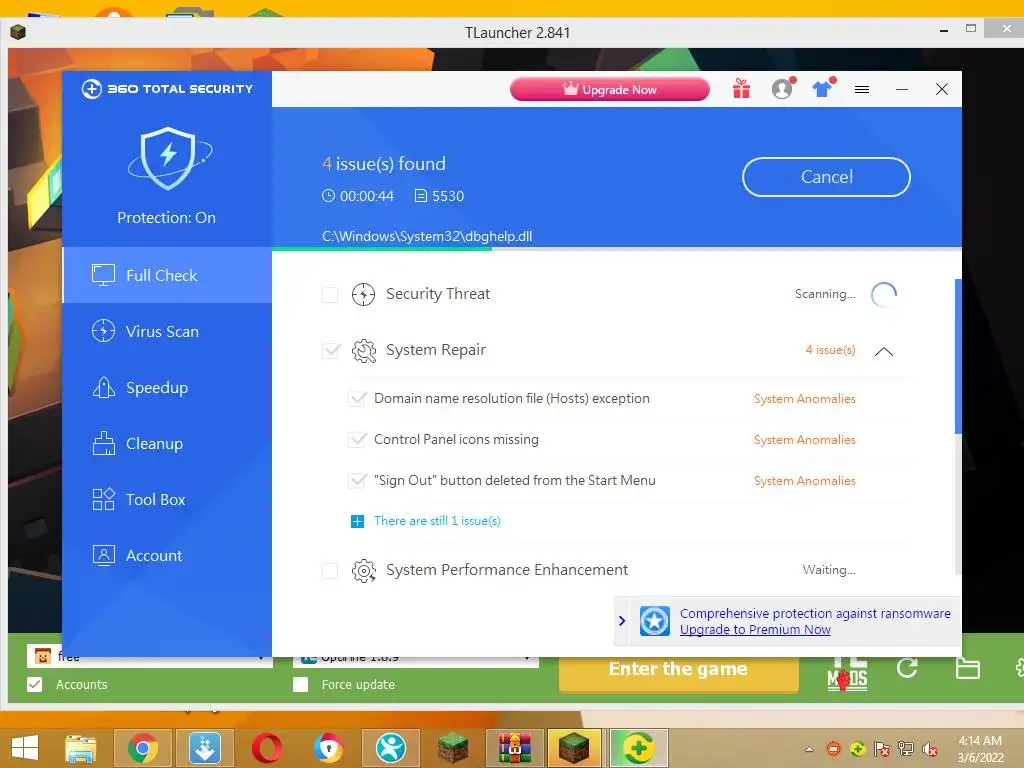Toggle the System Repair checkbox
This screenshot has height=768, width=1024.
[x=331, y=351]
